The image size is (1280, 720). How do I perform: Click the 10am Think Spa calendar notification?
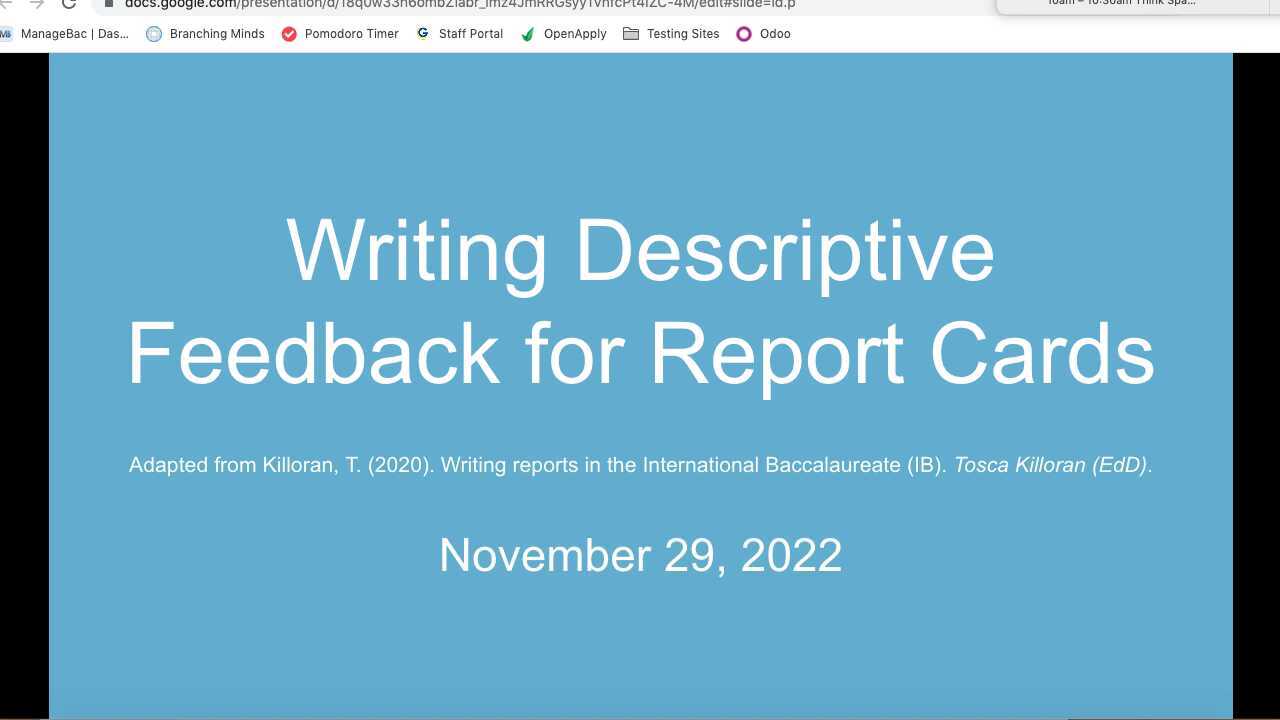(1120, 4)
